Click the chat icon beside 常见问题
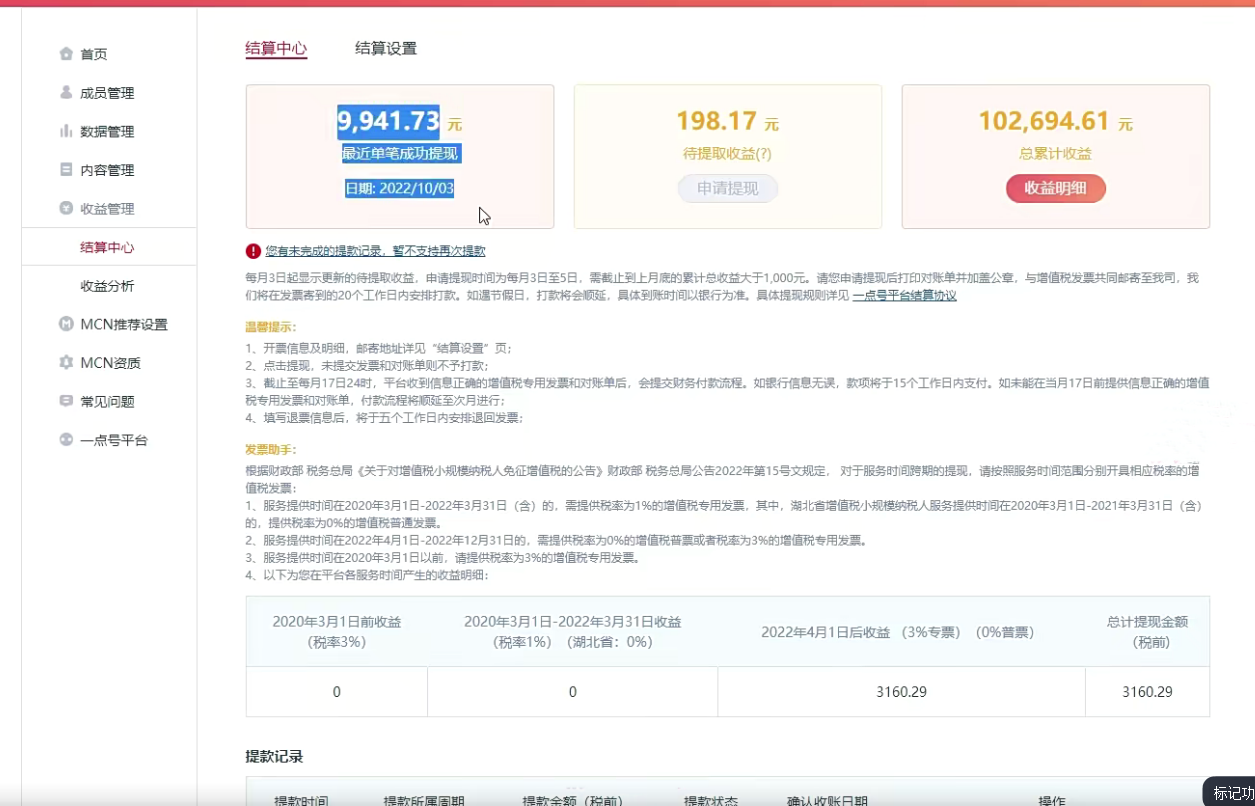Viewport: 1255px width, 806px height. (66, 401)
